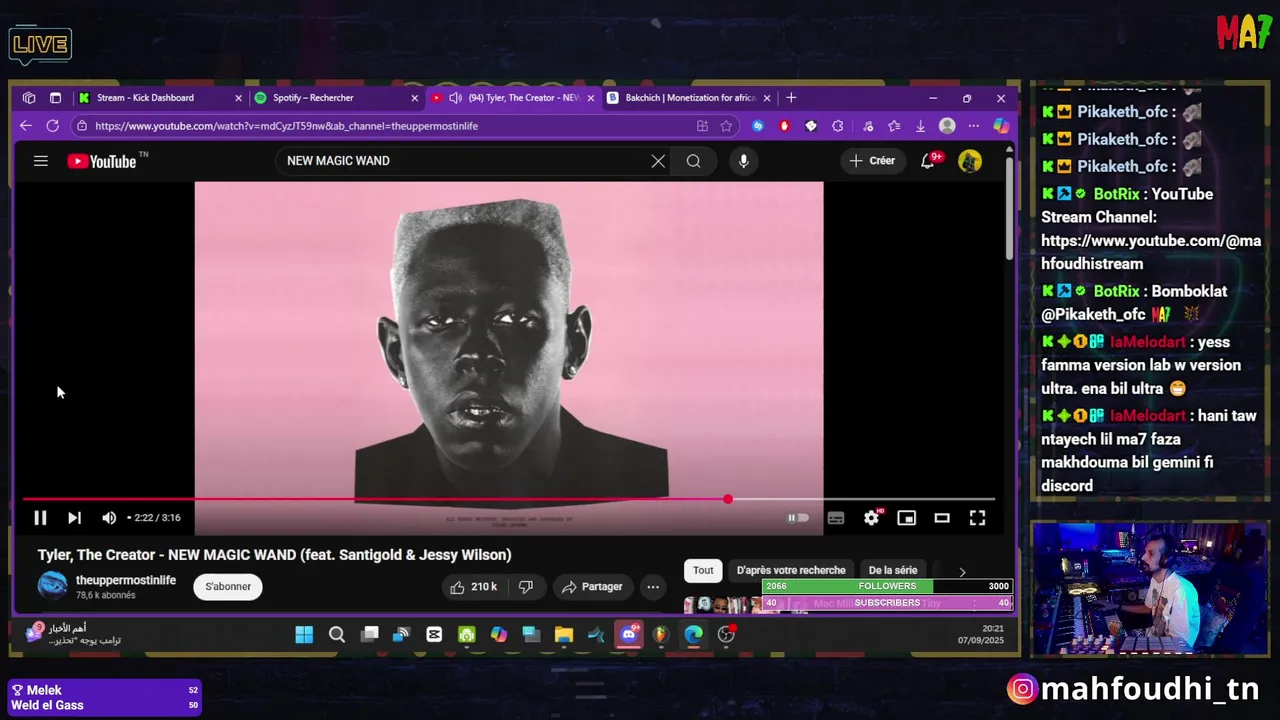Show more filter chips with arrow

pos(962,571)
